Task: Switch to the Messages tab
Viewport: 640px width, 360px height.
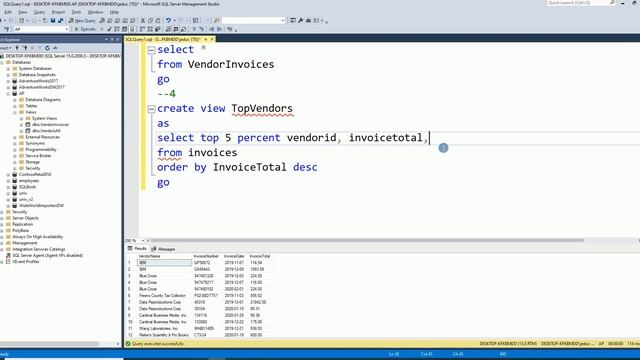Action: [163, 249]
